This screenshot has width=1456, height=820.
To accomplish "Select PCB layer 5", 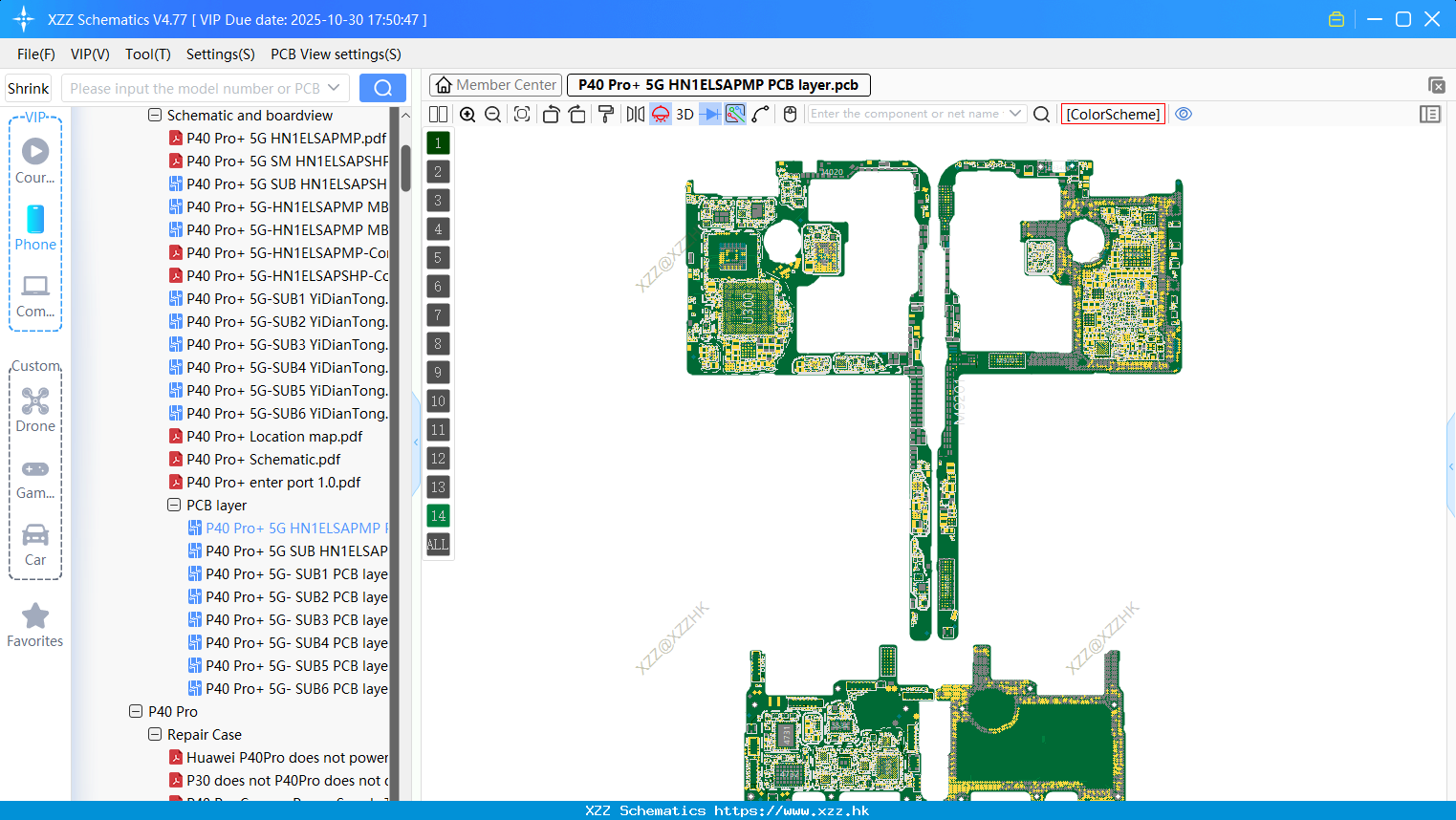I will point(438,258).
